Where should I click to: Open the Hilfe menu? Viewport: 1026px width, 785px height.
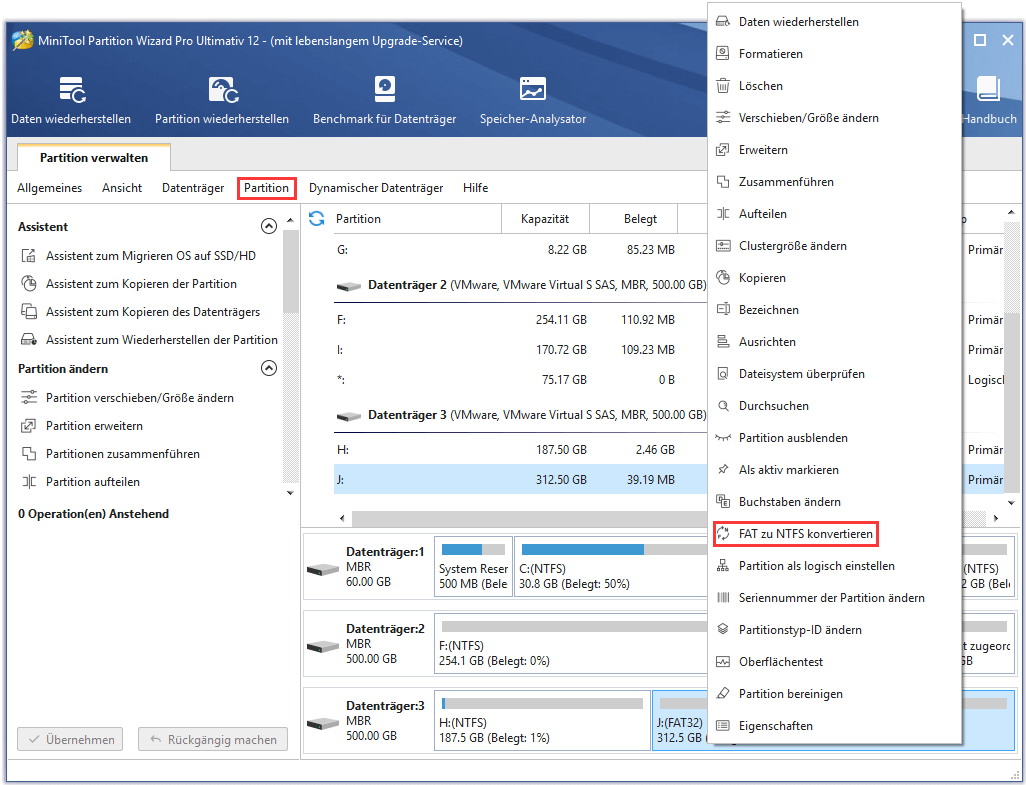pos(476,188)
